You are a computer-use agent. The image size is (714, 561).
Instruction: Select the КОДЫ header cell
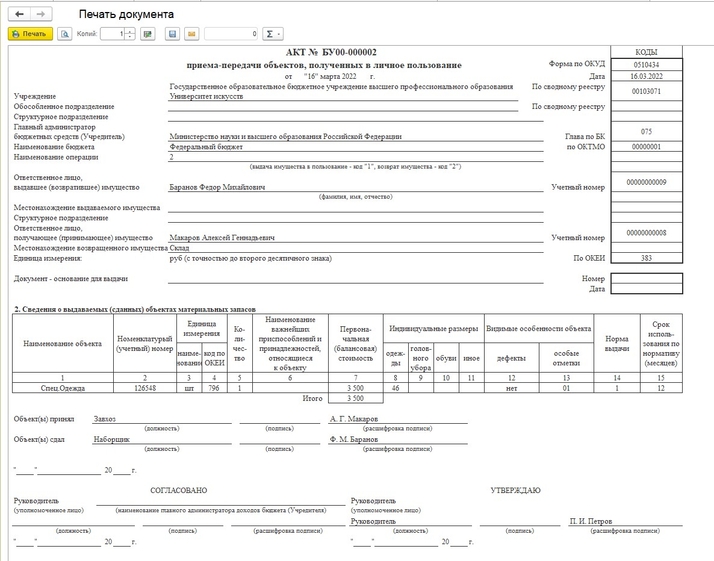click(646, 52)
